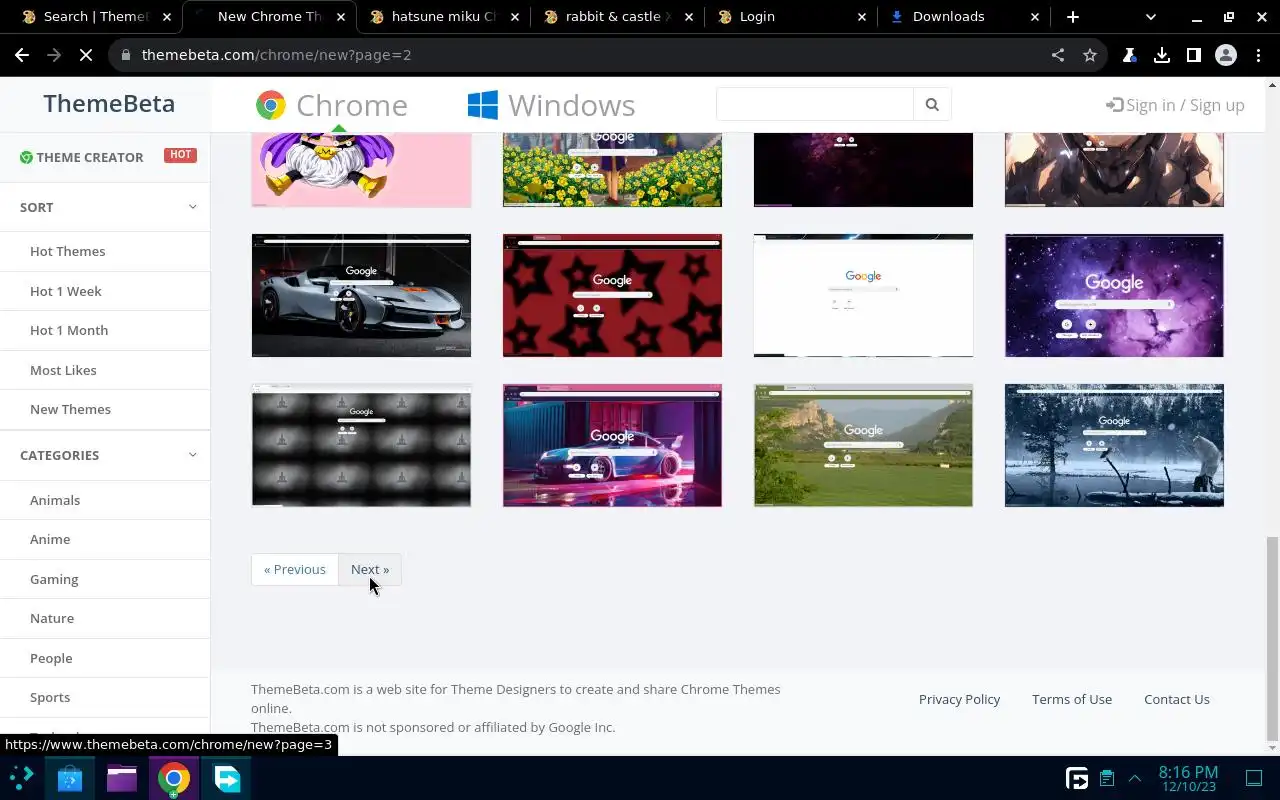This screenshot has height=800, width=1280.
Task: Open the snowy blue forest theme thumbnail
Action: click(x=1114, y=445)
